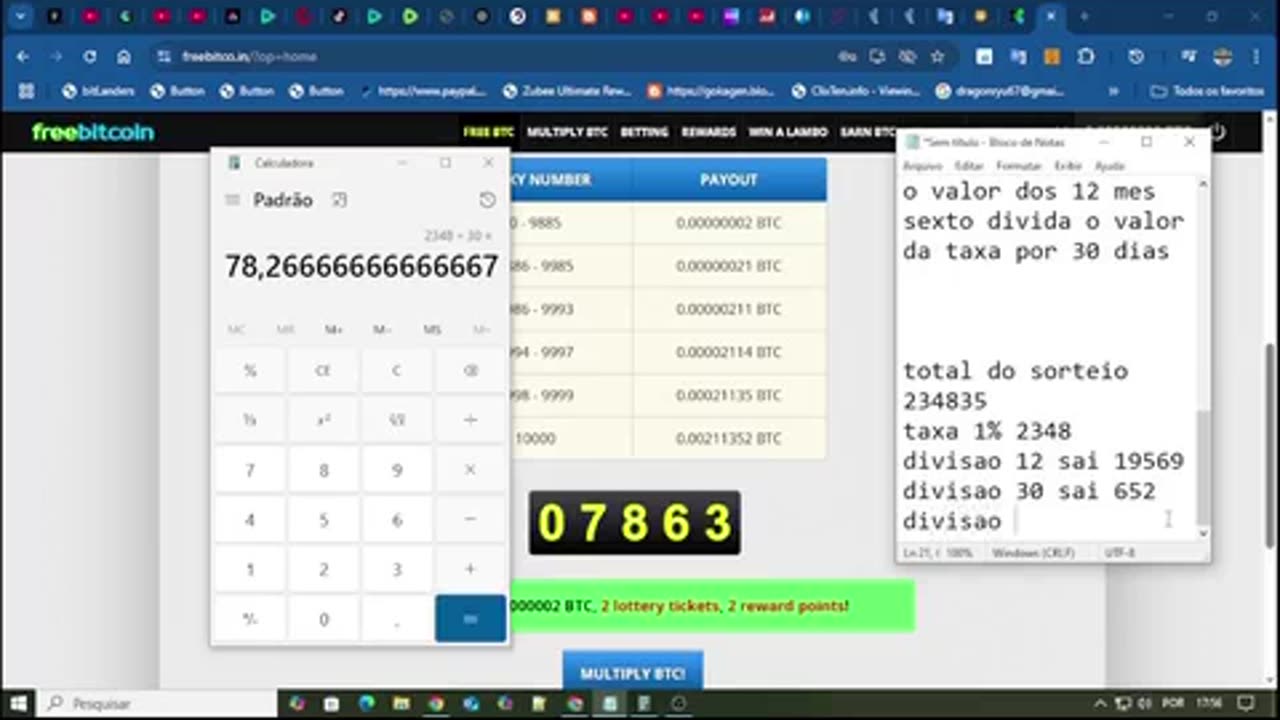
Task: Open the bitLanders bookmark
Action: coord(98,91)
